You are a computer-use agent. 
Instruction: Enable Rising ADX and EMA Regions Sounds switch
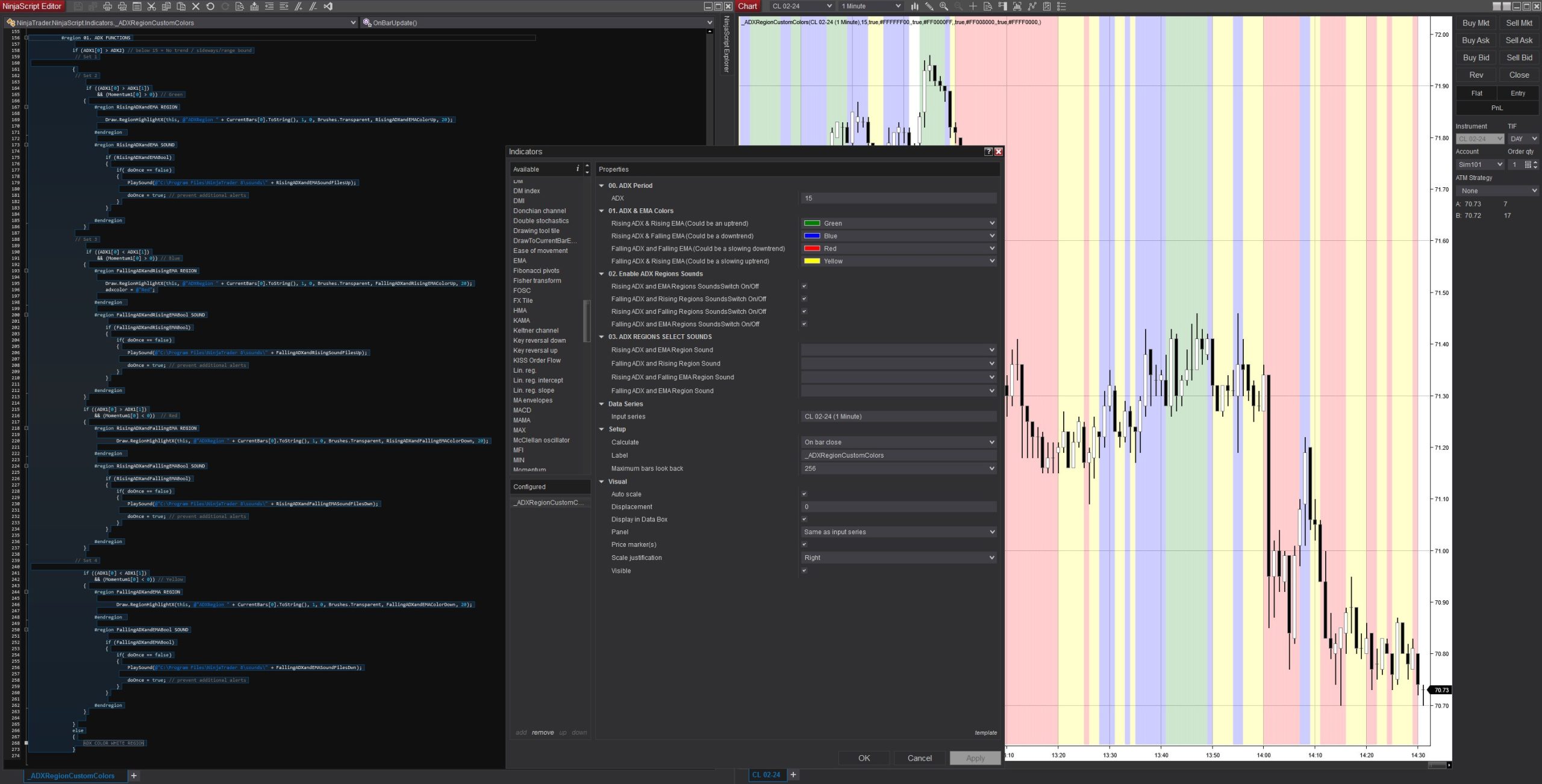click(x=804, y=286)
